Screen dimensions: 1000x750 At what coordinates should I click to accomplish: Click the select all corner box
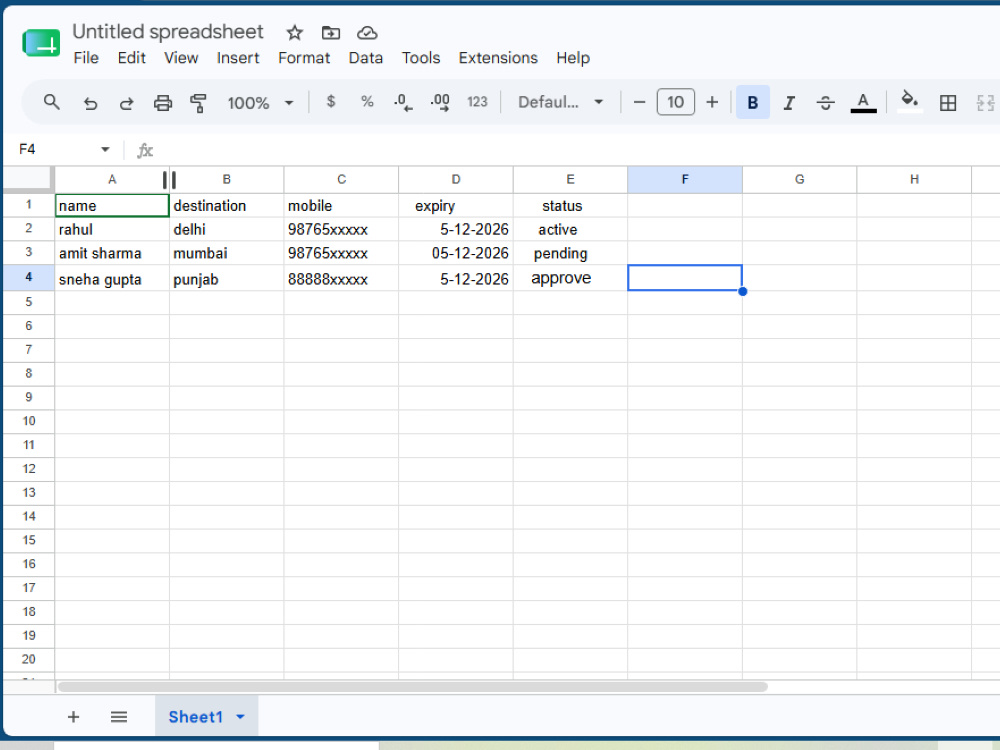pos(28,179)
